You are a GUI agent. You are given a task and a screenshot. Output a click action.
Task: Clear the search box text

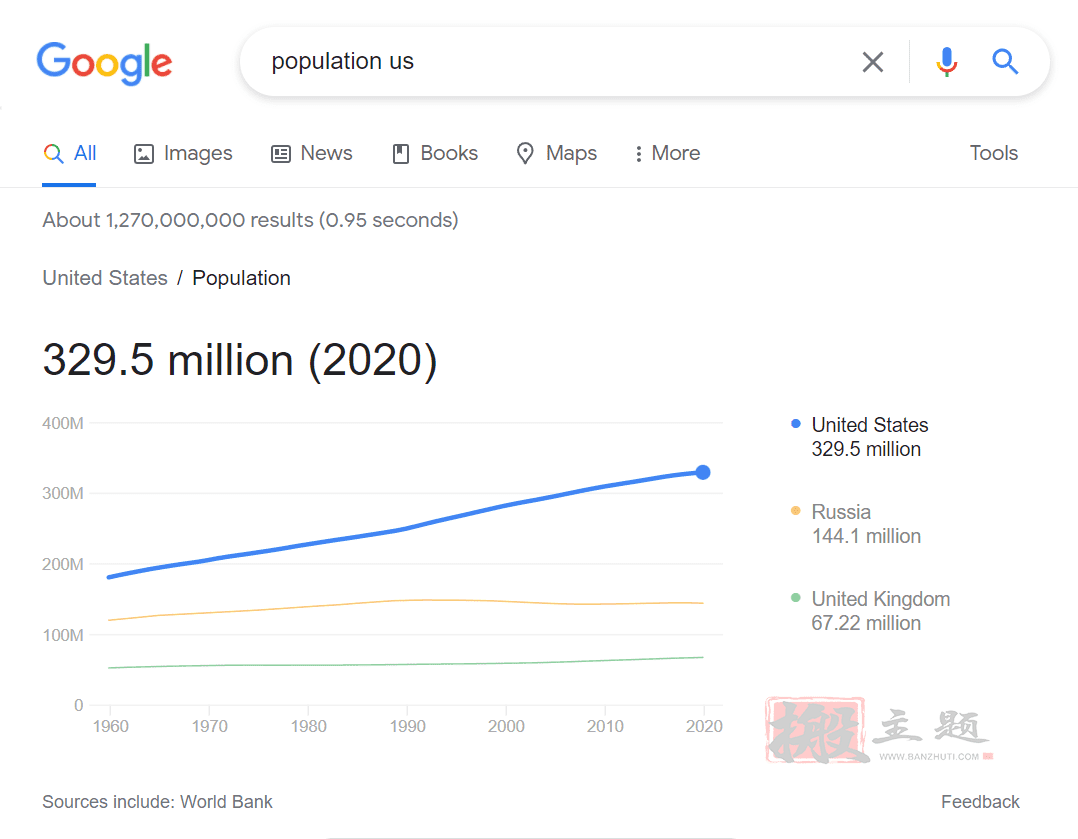pos(872,62)
